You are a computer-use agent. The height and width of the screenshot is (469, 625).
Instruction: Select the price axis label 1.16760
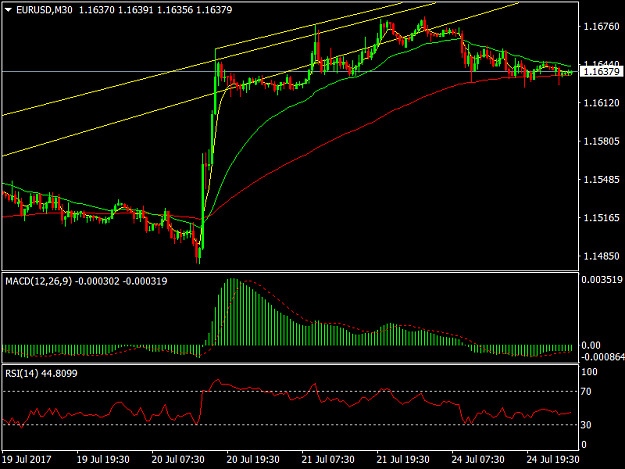click(x=601, y=27)
